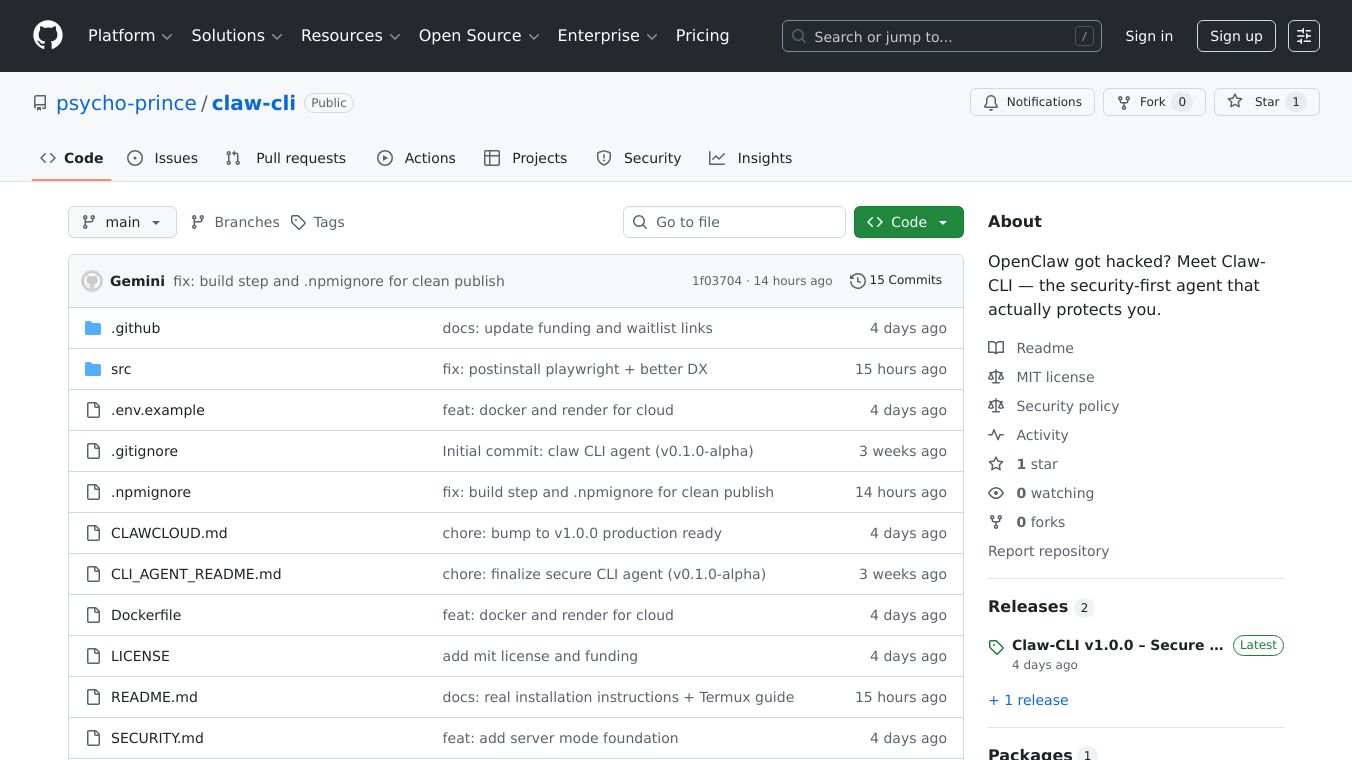Open the commit history clock icon

click(857, 281)
